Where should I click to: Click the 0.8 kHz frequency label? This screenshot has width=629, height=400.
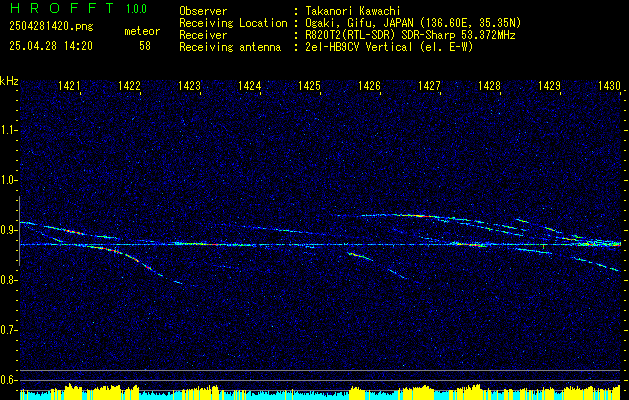(9, 280)
